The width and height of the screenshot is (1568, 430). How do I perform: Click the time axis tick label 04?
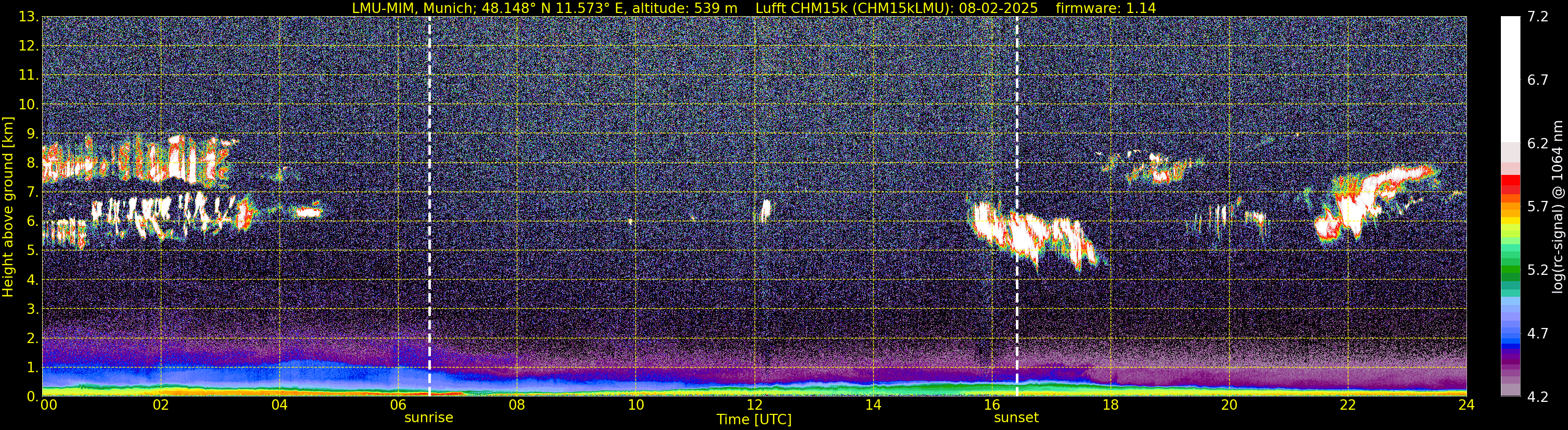pos(279,405)
